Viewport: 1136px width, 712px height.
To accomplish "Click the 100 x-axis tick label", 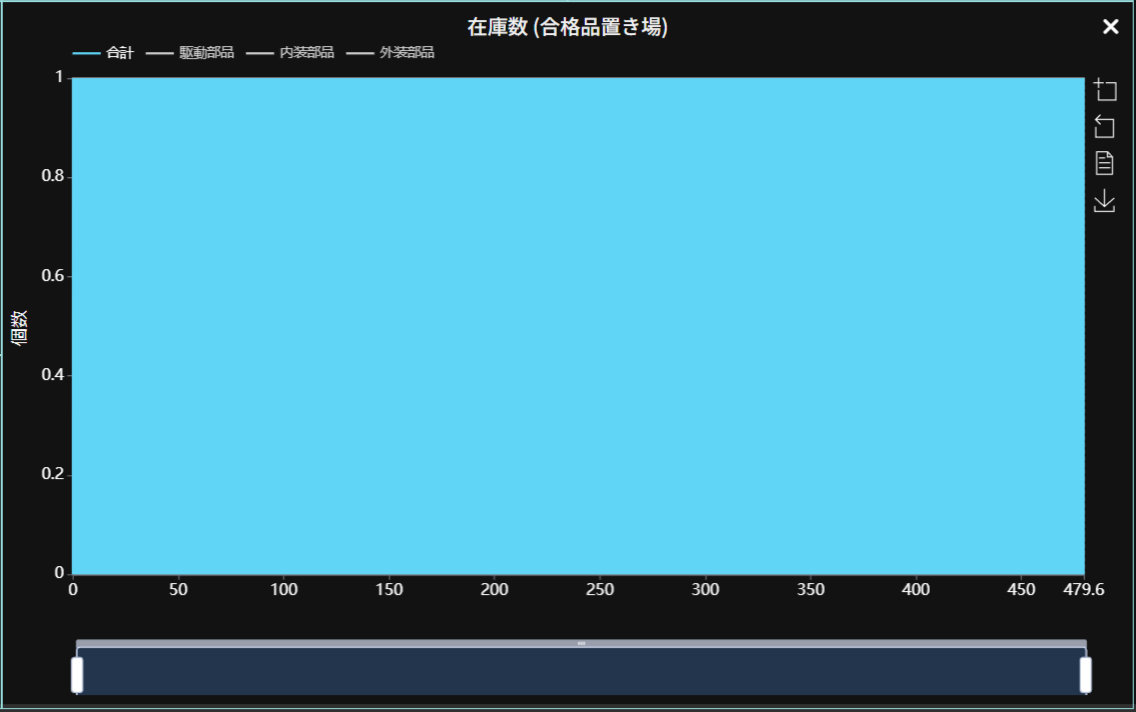I will point(284,590).
